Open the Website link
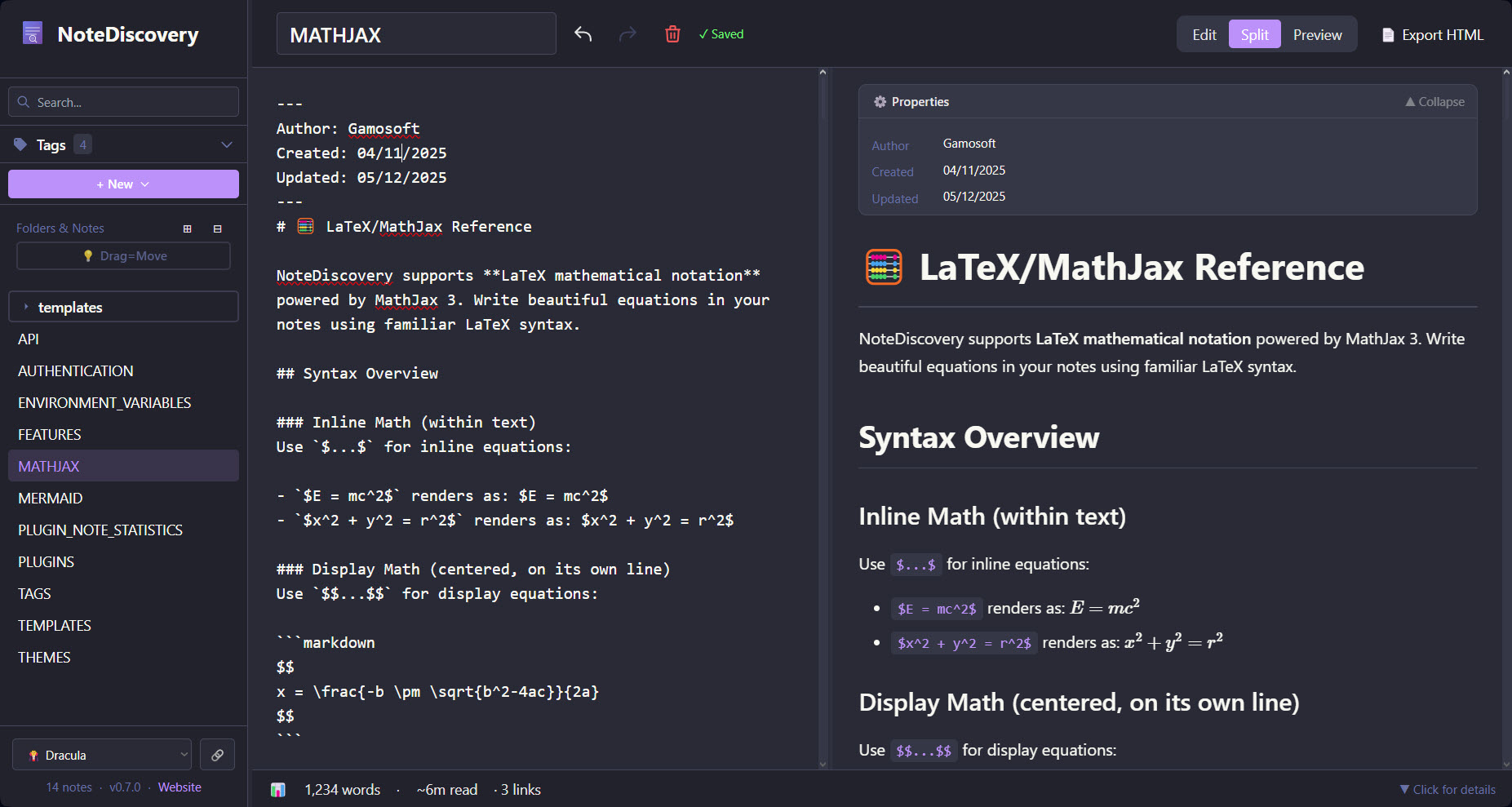 tap(180, 787)
